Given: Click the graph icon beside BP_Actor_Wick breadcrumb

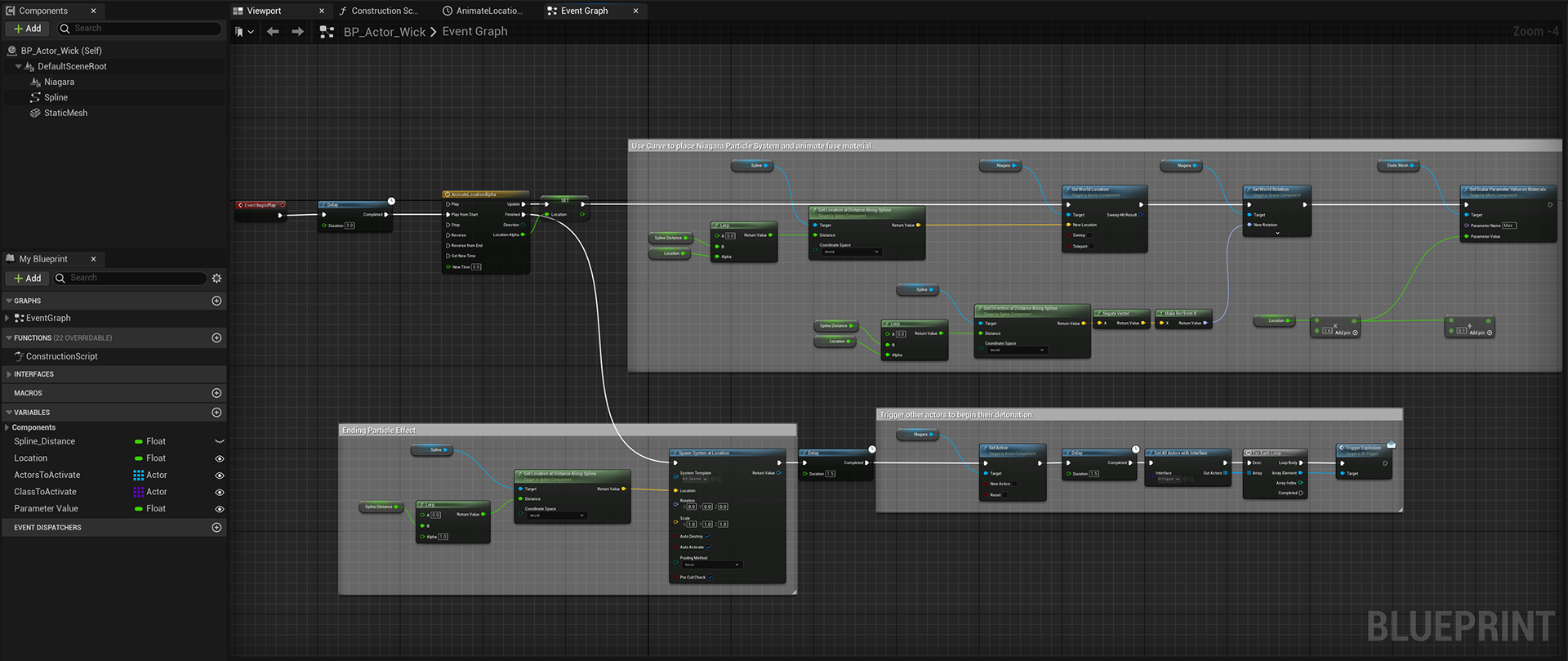Looking at the screenshot, I should (x=327, y=32).
